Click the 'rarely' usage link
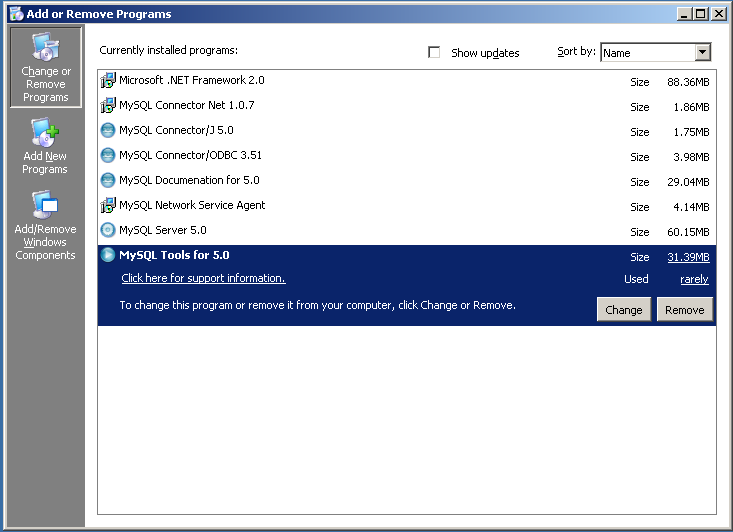Image resolution: width=733 pixels, height=532 pixels. [694, 280]
